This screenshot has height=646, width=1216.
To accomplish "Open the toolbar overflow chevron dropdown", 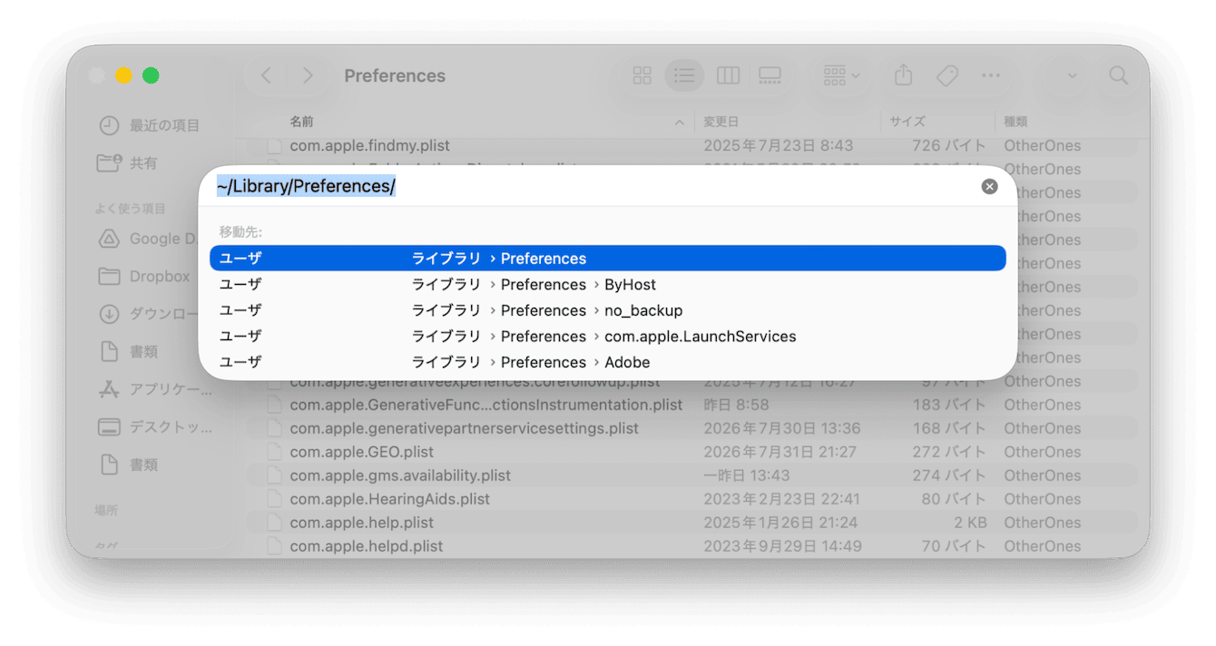I will click(1072, 75).
